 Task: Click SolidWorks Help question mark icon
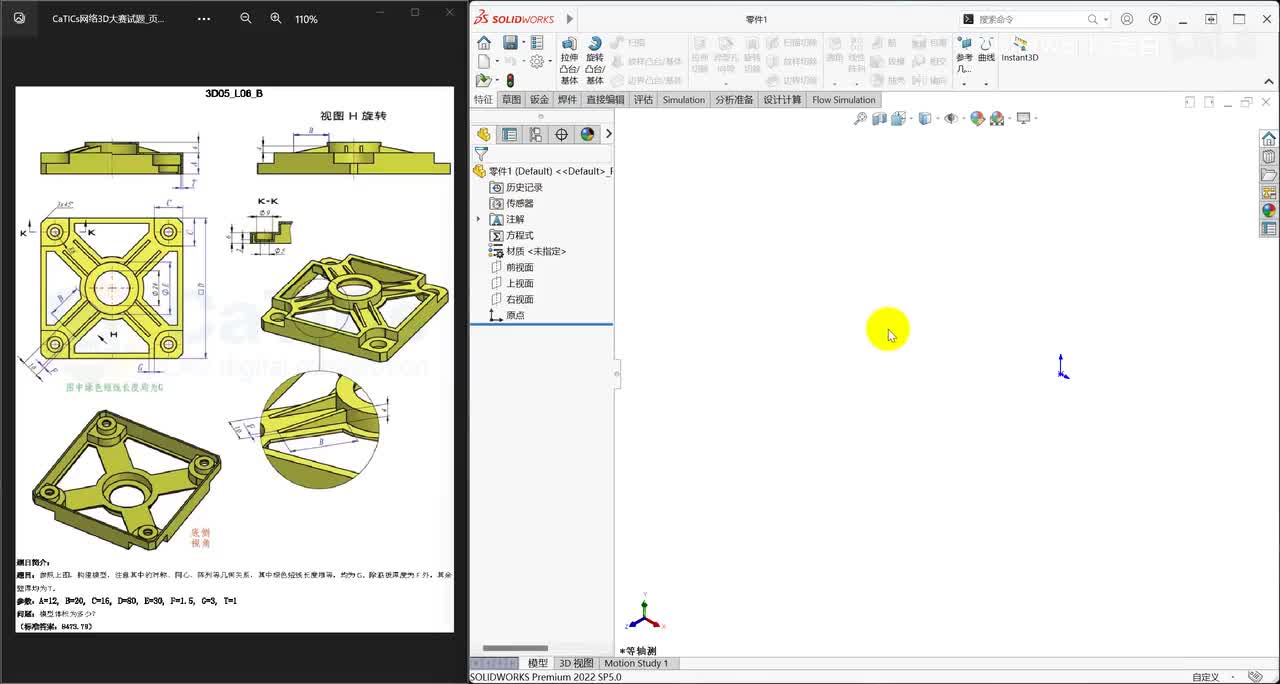(1155, 19)
